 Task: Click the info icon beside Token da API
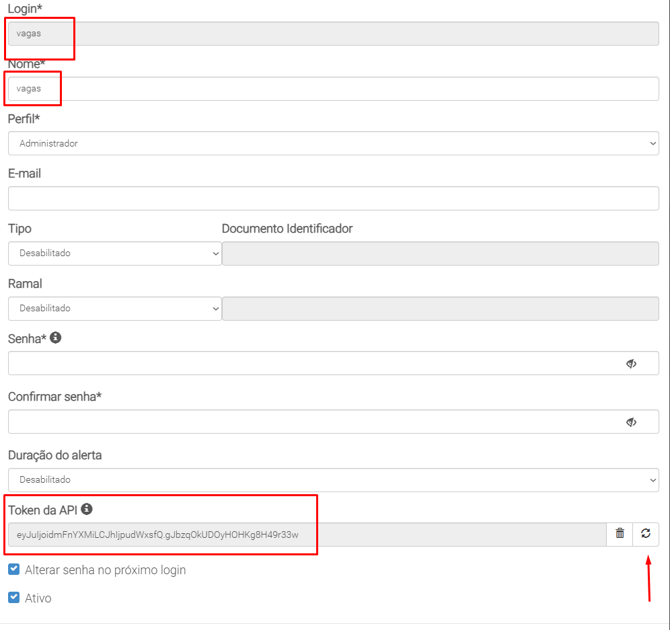click(x=87, y=509)
